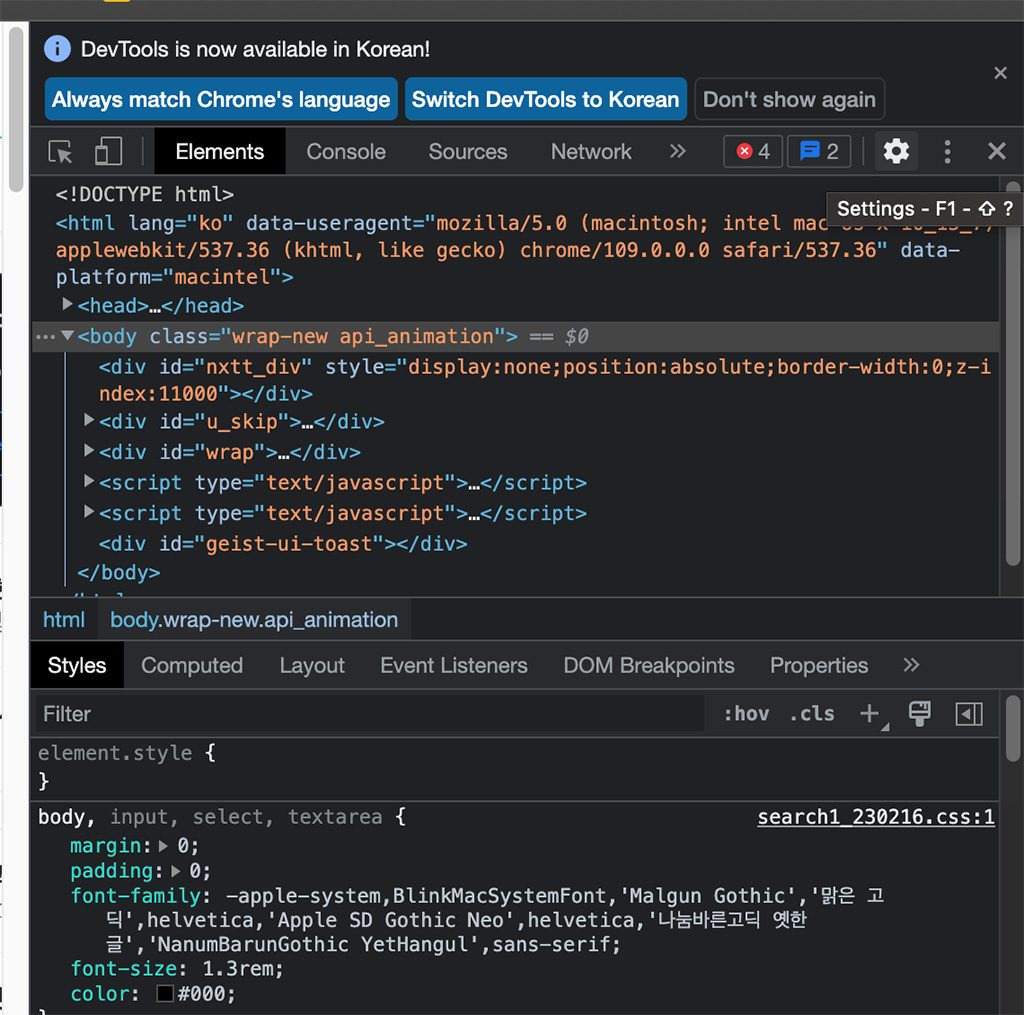Screen dimensions: 1024x1015
Task: Toggle rendering emulations paintbrush icon
Action: 920,713
